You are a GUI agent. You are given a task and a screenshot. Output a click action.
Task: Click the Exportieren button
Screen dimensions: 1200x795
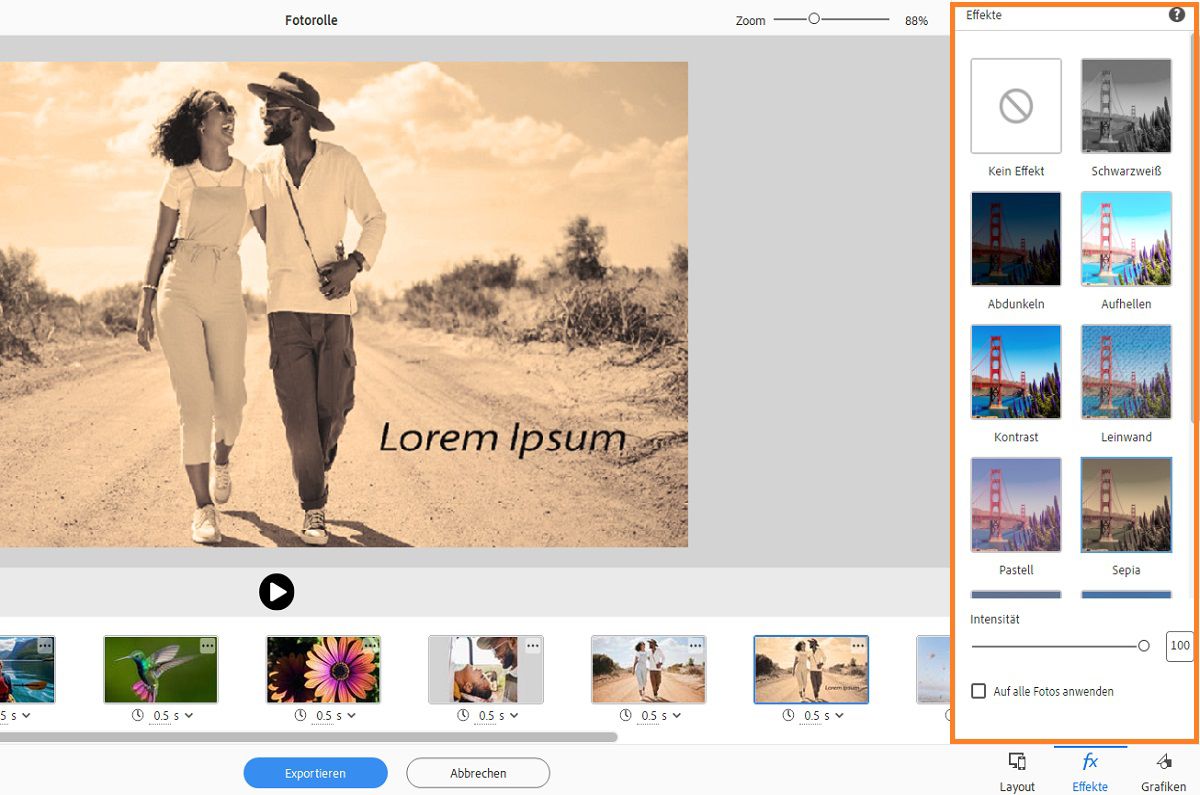coord(315,773)
